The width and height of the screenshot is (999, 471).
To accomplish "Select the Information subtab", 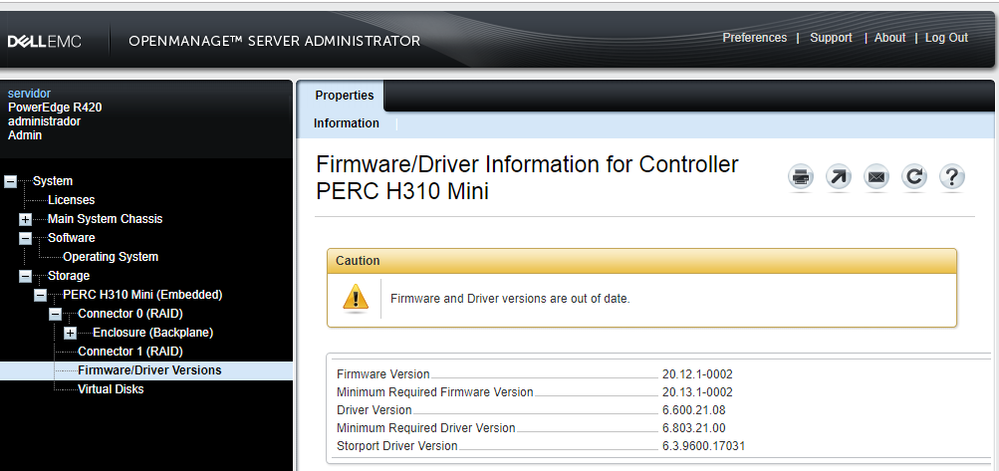I will click(347, 123).
